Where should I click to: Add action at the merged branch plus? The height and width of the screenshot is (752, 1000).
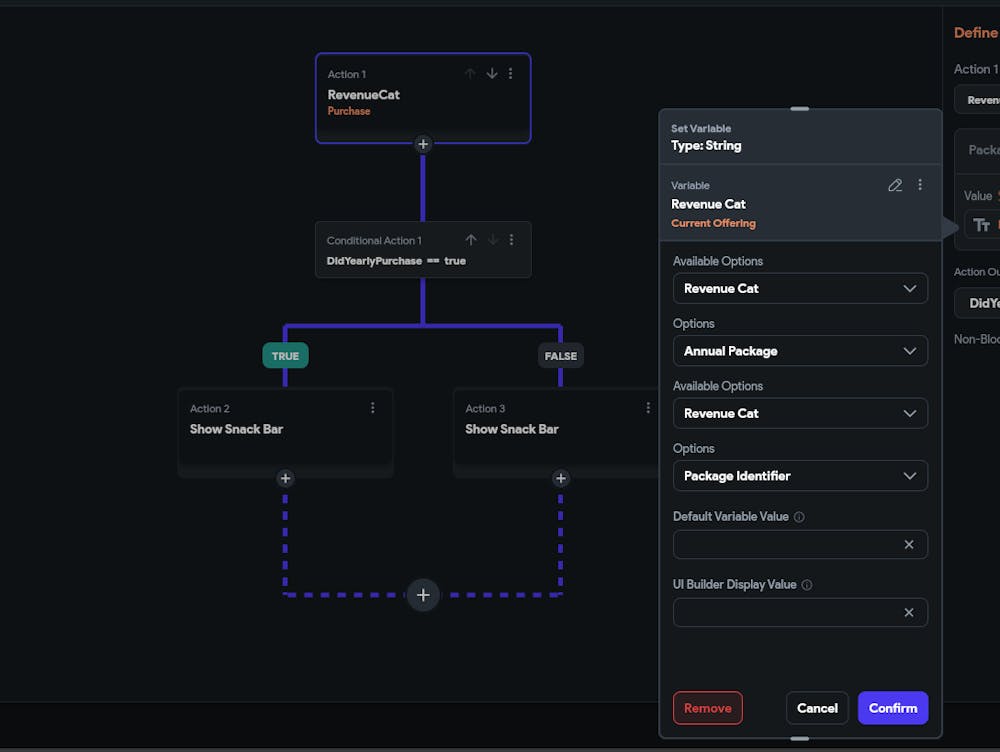423,595
